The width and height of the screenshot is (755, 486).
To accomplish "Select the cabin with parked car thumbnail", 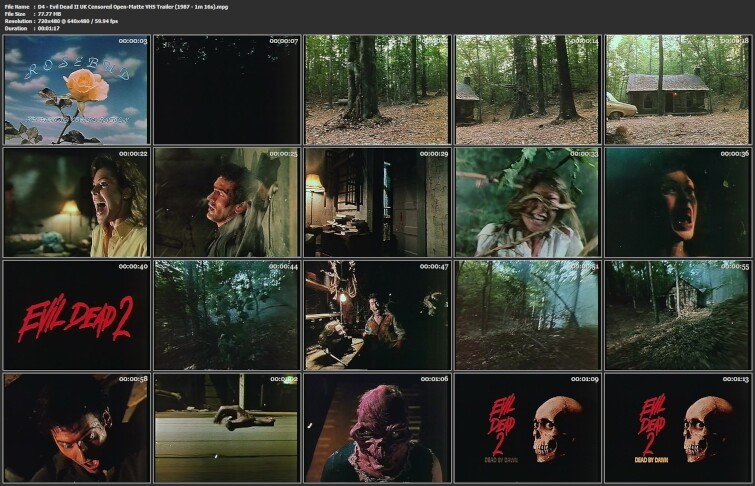I will [x=678, y=90].
